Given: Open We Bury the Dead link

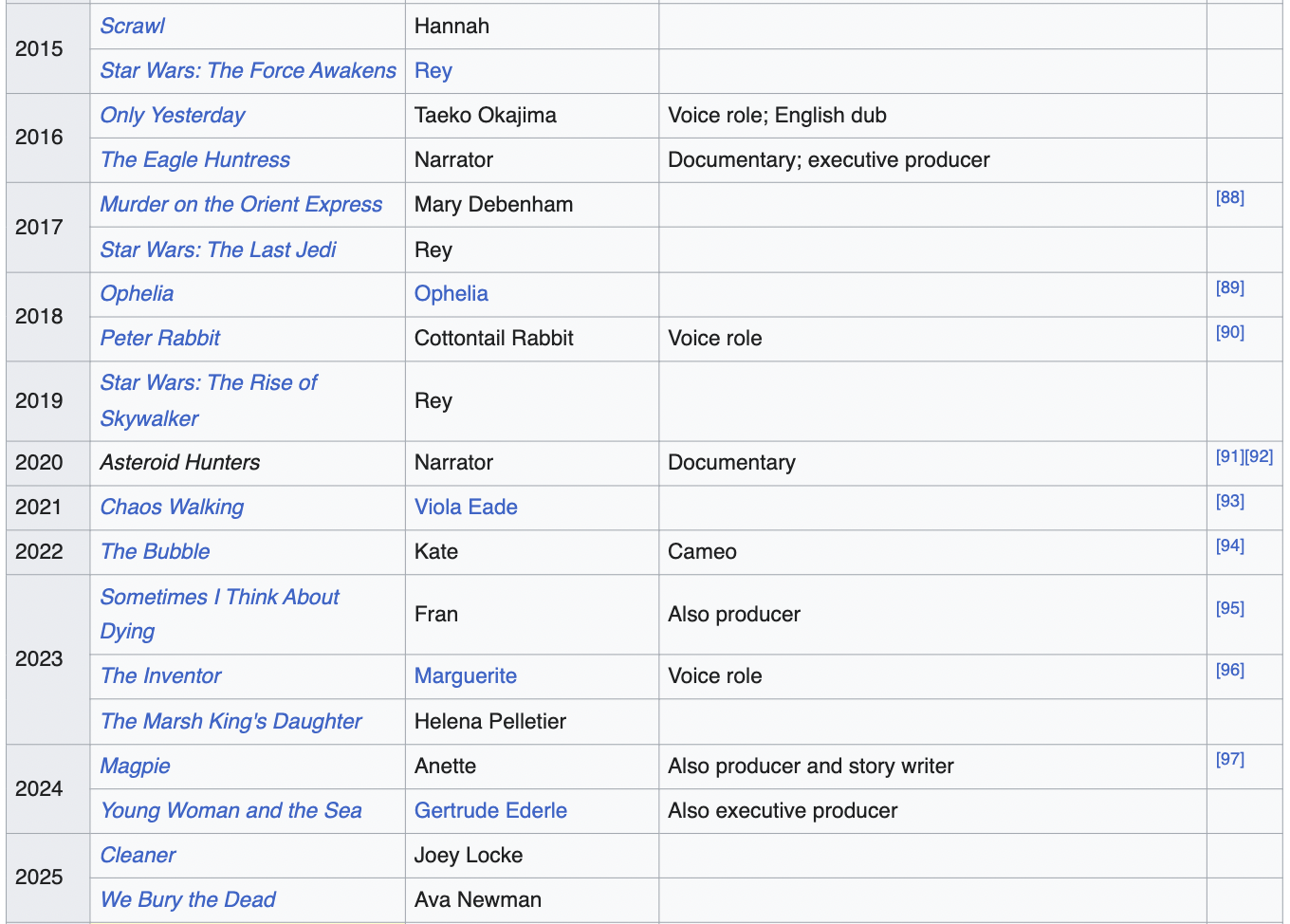Looking at the screenshot, I should 188,900.
